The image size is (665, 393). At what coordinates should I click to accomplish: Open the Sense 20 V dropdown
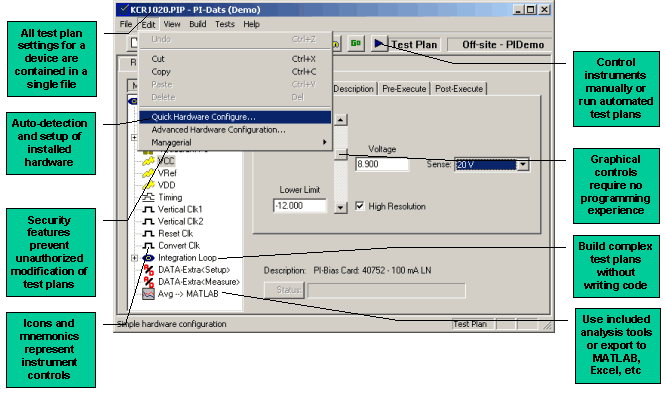pos(523,164)
